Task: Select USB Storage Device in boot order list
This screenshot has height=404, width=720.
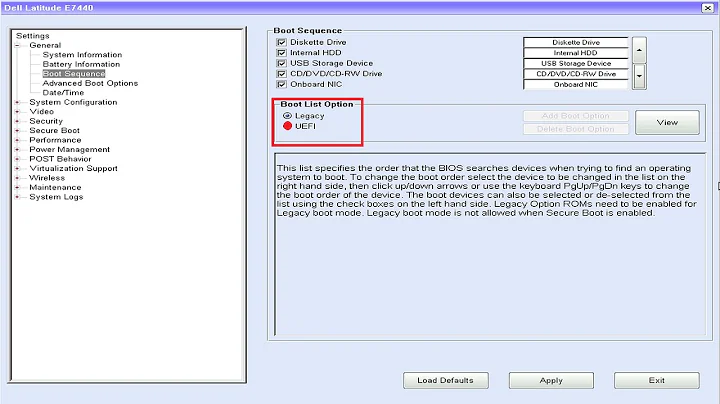Action: [x=575, y=63]
